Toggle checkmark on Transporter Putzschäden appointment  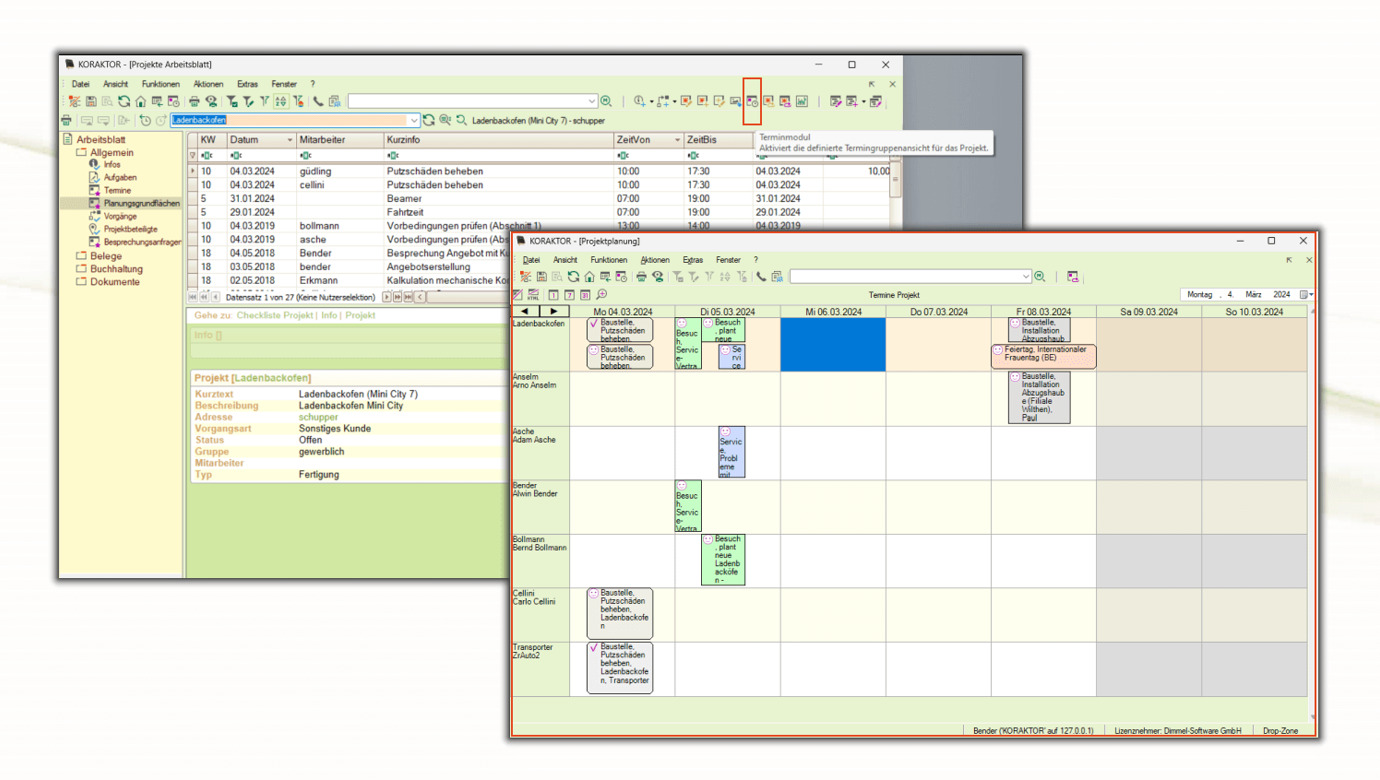point(594,648)
